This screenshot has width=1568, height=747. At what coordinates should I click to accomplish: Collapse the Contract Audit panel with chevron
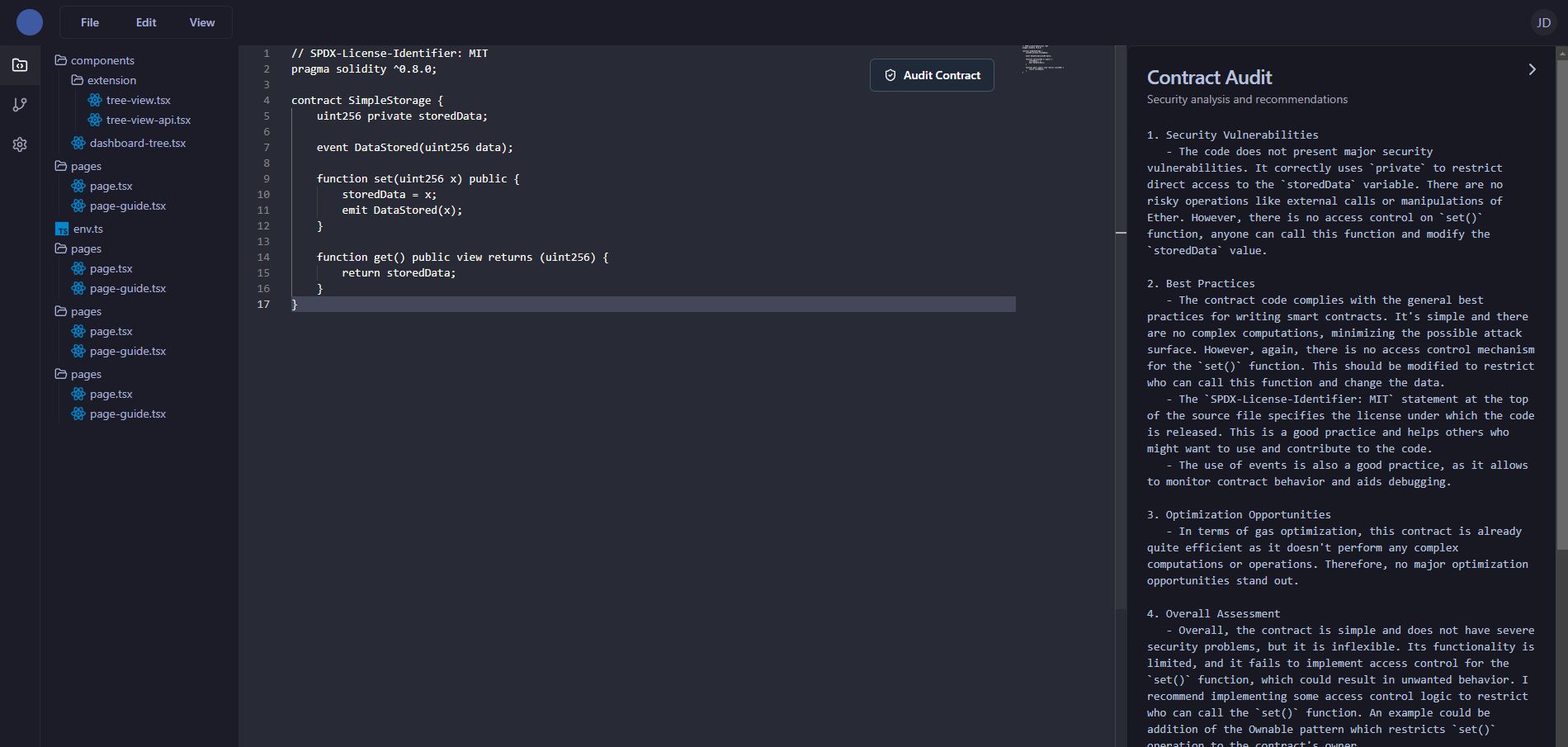pyautogui.click(x=1532, y=69)
